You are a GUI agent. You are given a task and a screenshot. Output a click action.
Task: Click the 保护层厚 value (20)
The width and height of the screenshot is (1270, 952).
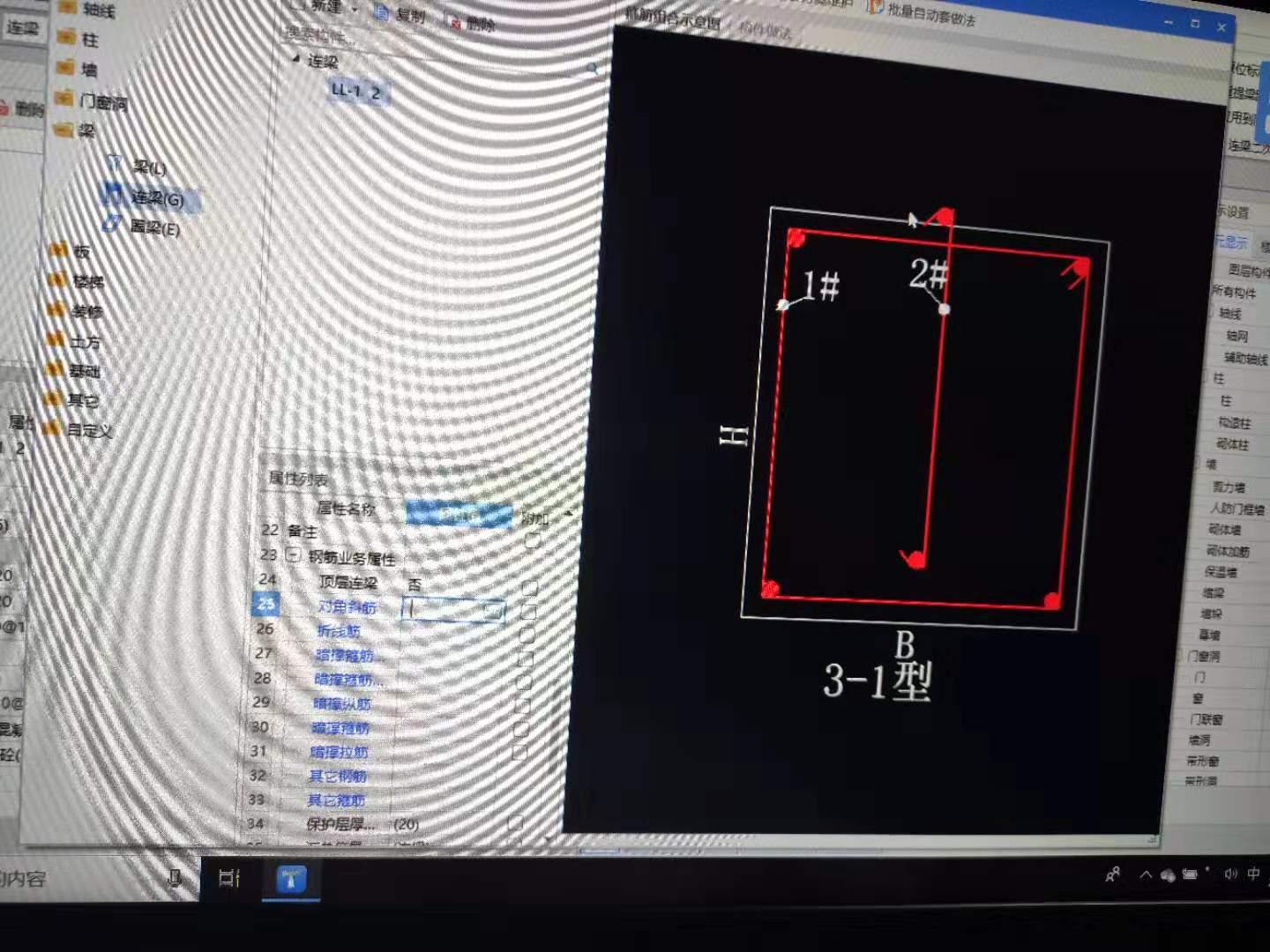(x=407, y=824)
